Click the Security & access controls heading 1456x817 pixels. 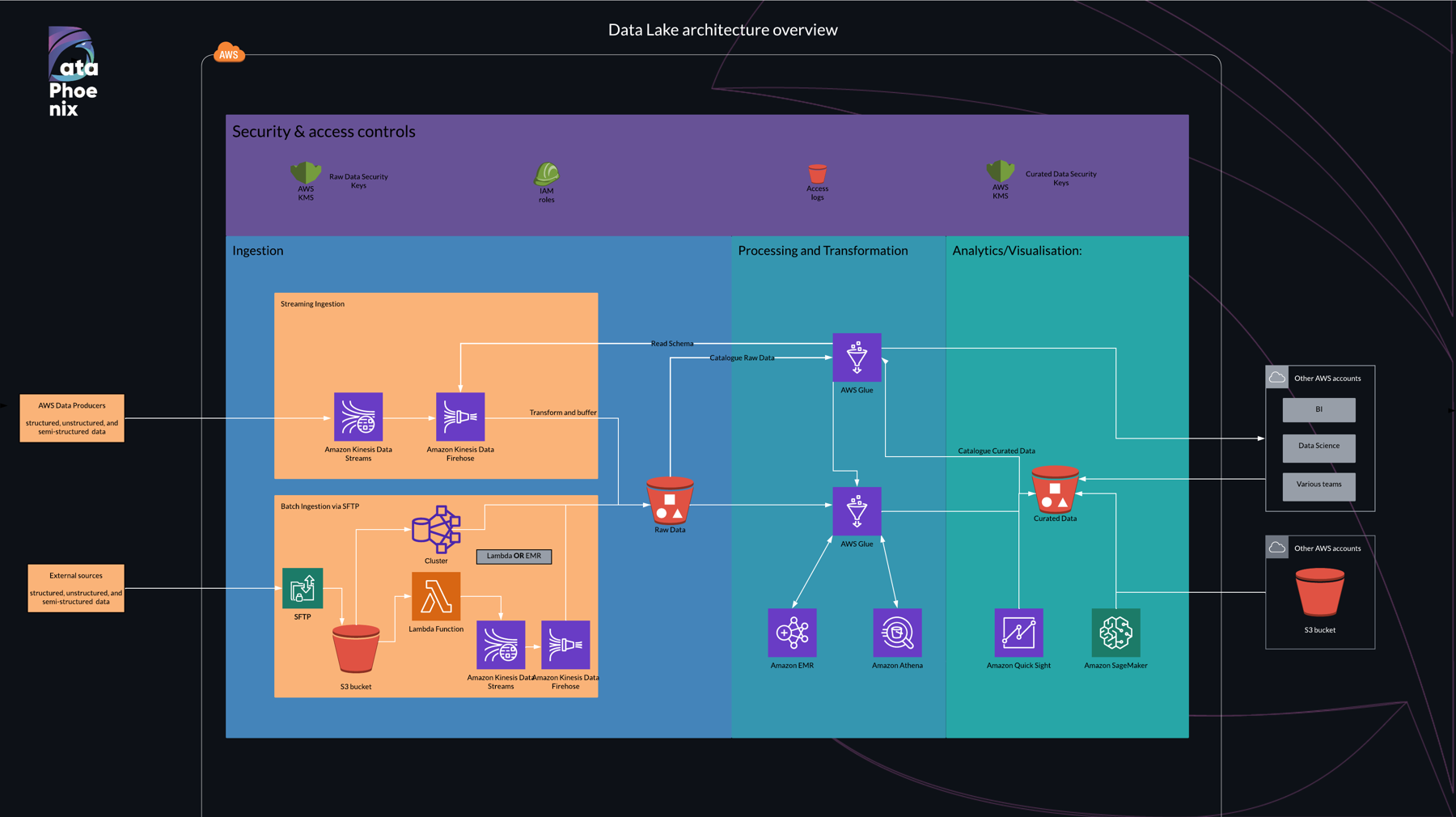coord(324,131)
